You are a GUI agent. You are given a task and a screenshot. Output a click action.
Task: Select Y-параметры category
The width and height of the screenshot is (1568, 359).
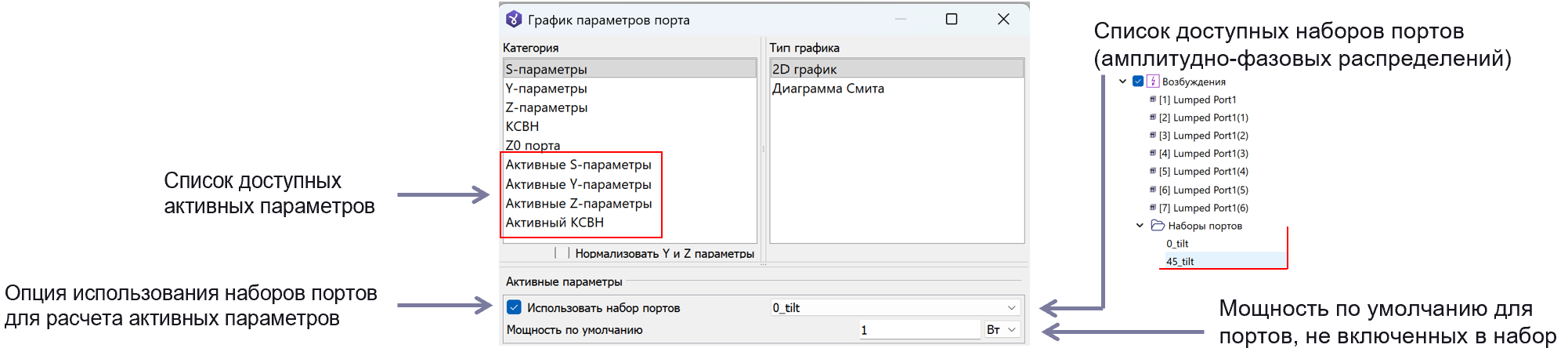click(630, 89)
